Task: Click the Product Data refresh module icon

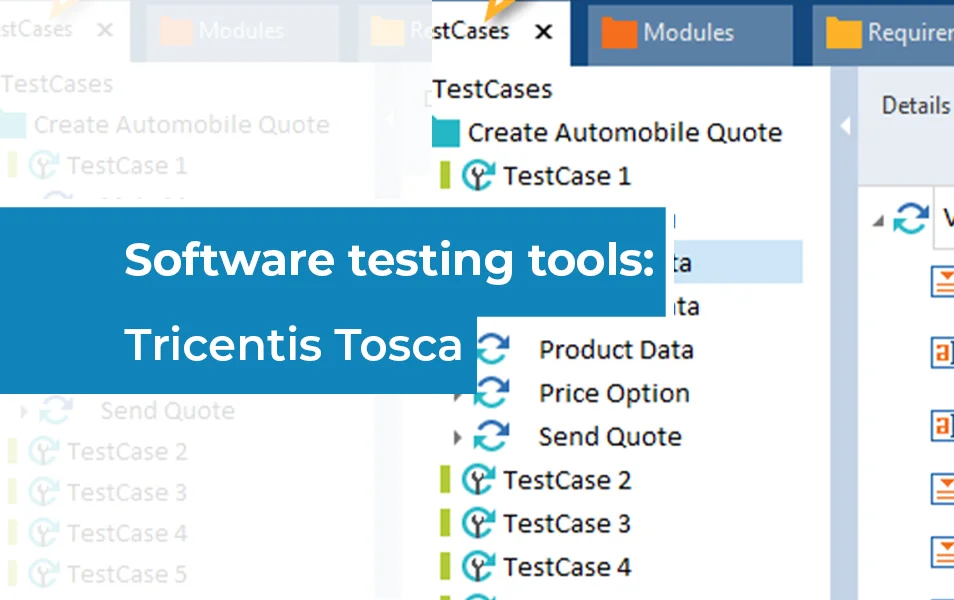Action: pyautogui.click(x=492, y=349)
